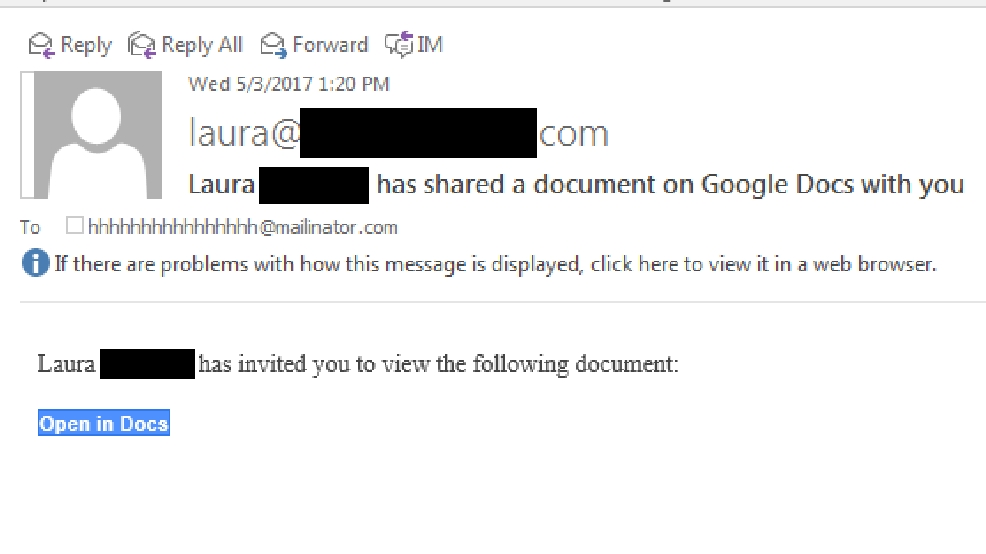Open IM via the chat bubble icon
Image resolution: width=986 pixels, height=554 pixels.
pyautogui.click(x=399, y=45)
